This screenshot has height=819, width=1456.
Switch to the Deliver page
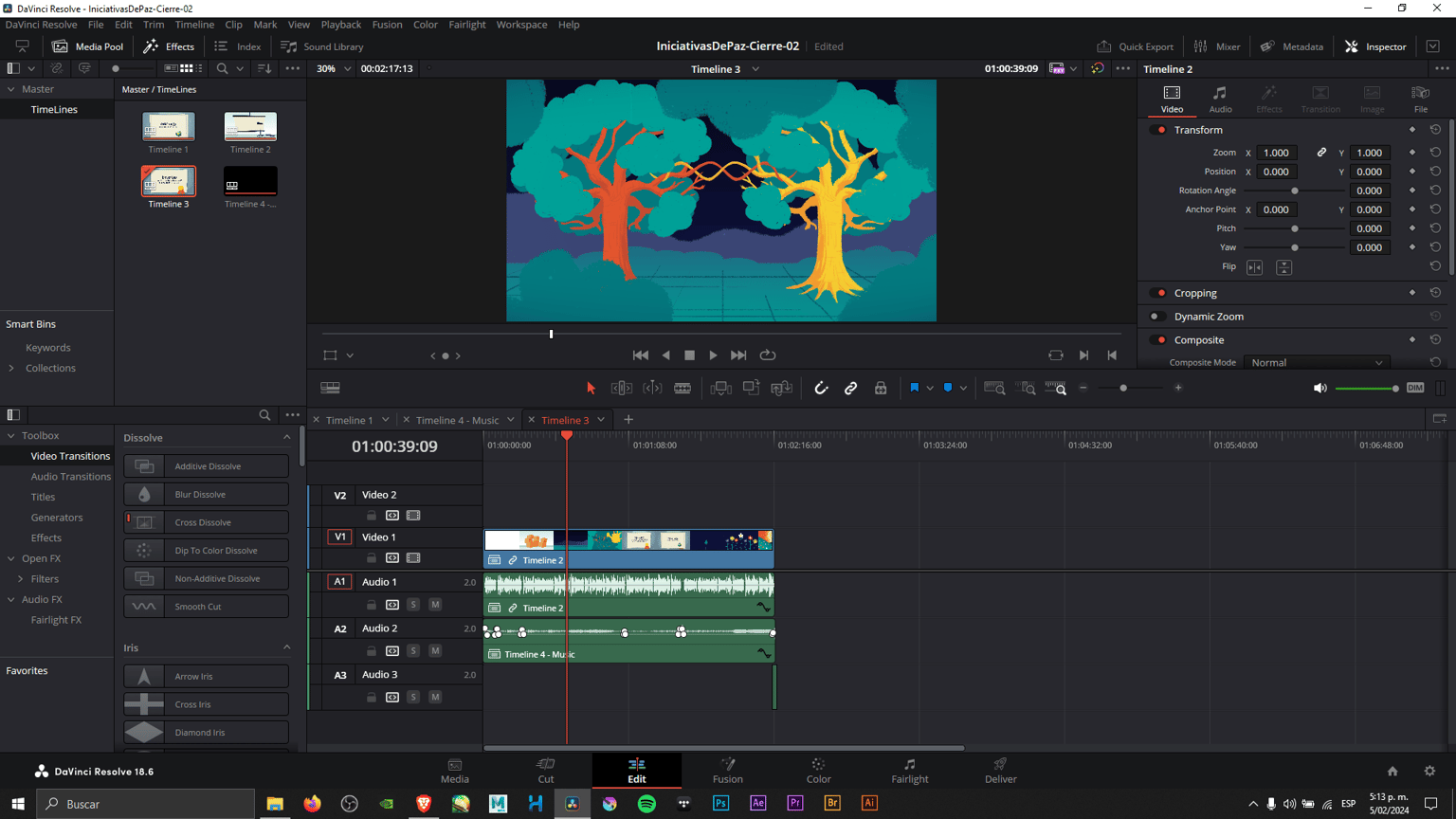coord(1000,771)
